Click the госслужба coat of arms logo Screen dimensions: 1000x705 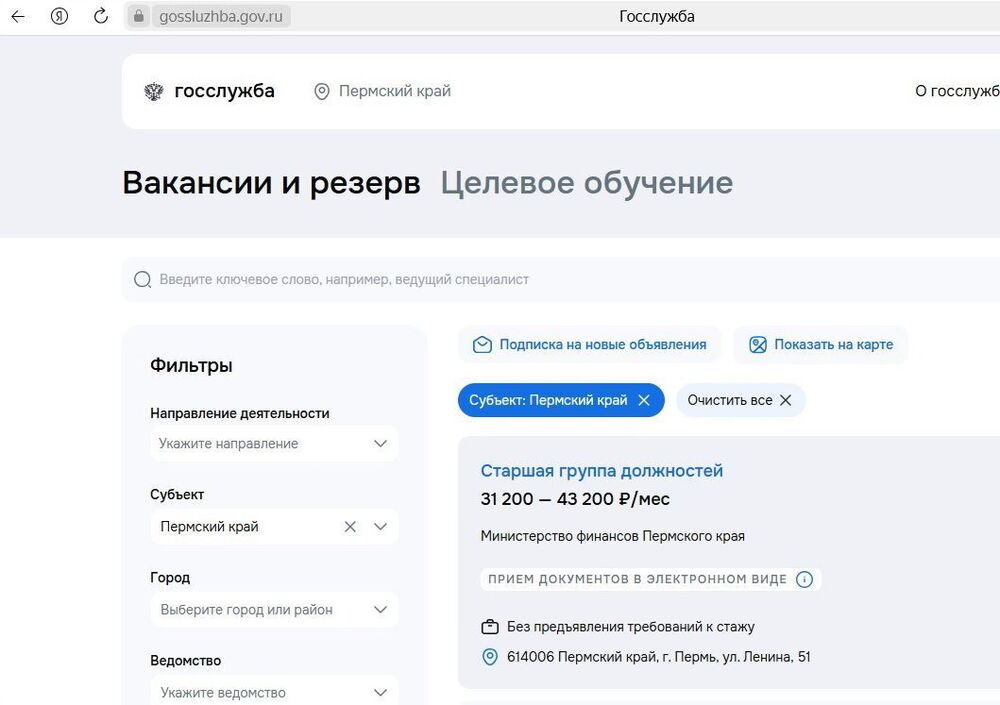click(154, 91)
